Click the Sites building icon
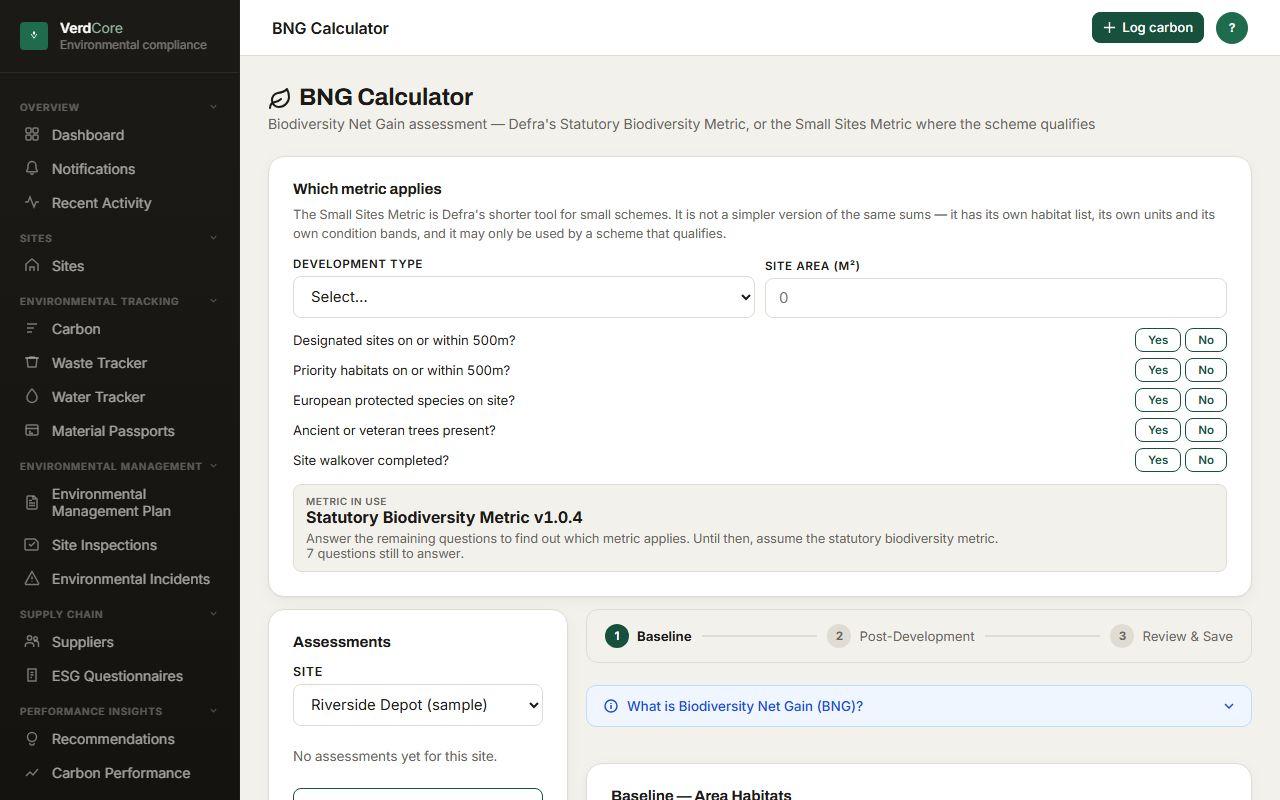Viewport: 1280px width, 800px height. pyautogui.click(x=32, y=266)
